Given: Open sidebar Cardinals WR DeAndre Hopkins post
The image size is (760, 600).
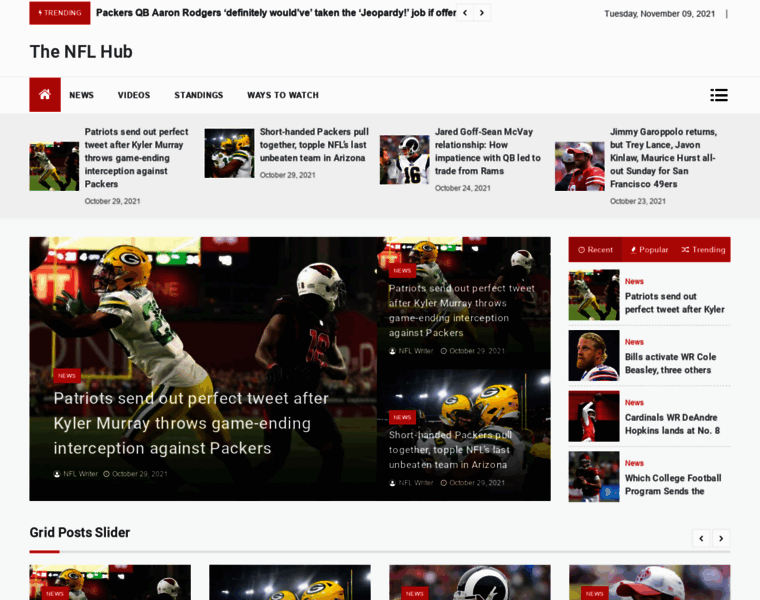Looking at the screenshot, I should 672,424.
